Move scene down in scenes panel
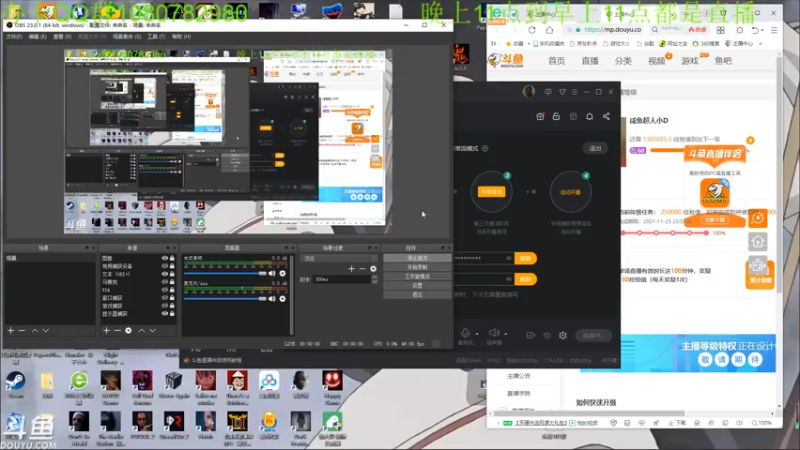This screenshot has width=800, height=450. coord(46,331)
